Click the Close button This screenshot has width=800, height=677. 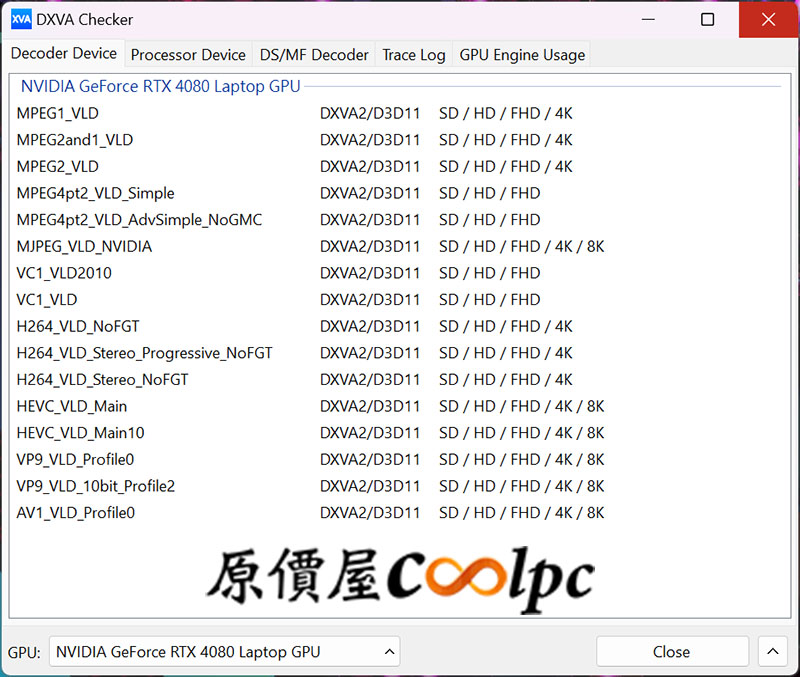pyautogui.click(x=672, y=651)
